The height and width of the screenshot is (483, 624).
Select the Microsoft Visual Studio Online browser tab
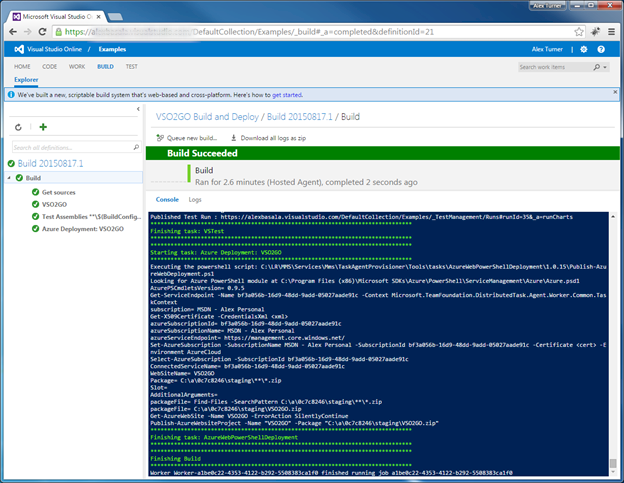coord(57,17)
